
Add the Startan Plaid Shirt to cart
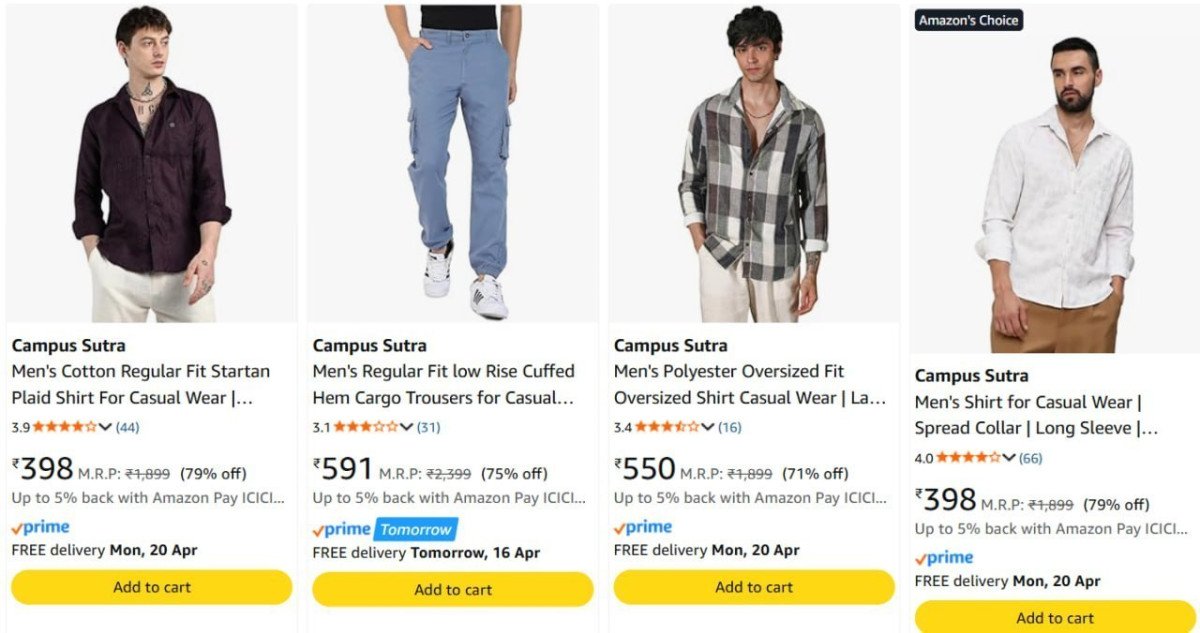(x=151, y=587)
